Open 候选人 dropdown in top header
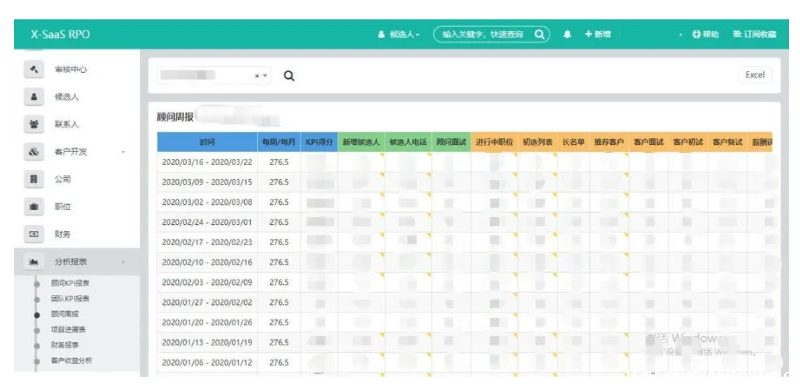Image resolution: width=800 pixels, height=391 pixels. pos(398,35)
